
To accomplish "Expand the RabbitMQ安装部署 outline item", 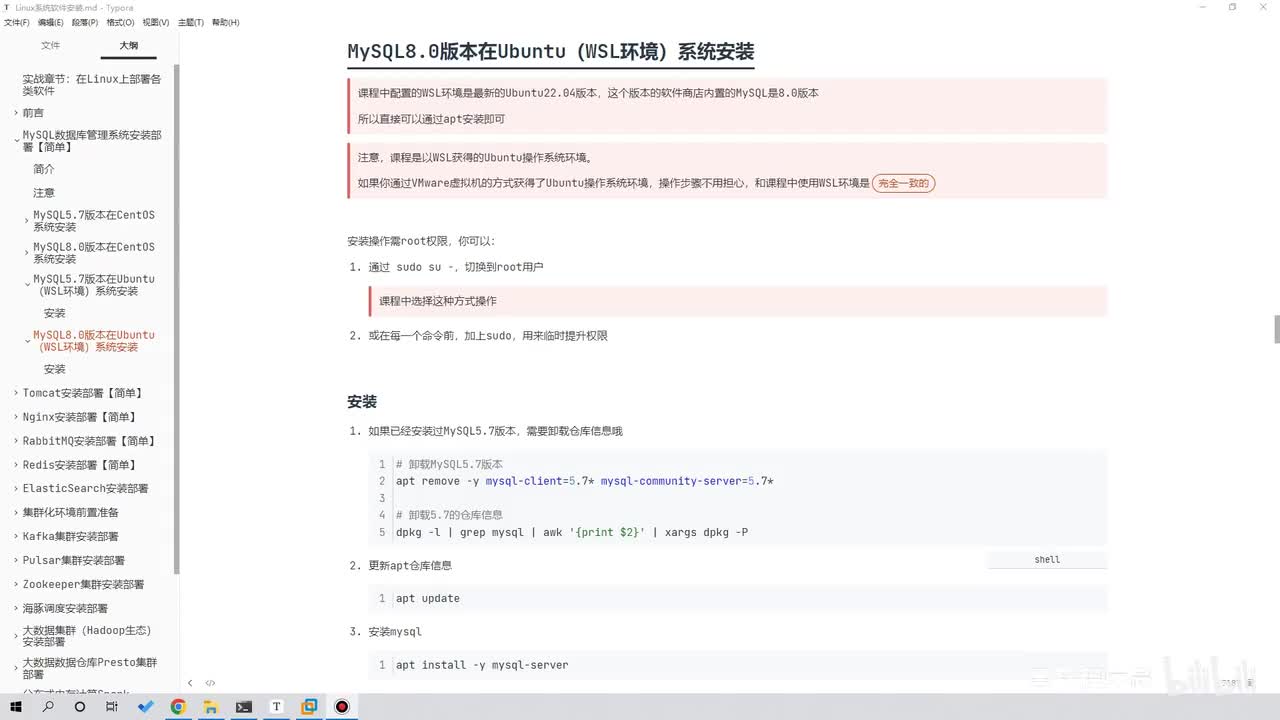I will tap(16, 441).
